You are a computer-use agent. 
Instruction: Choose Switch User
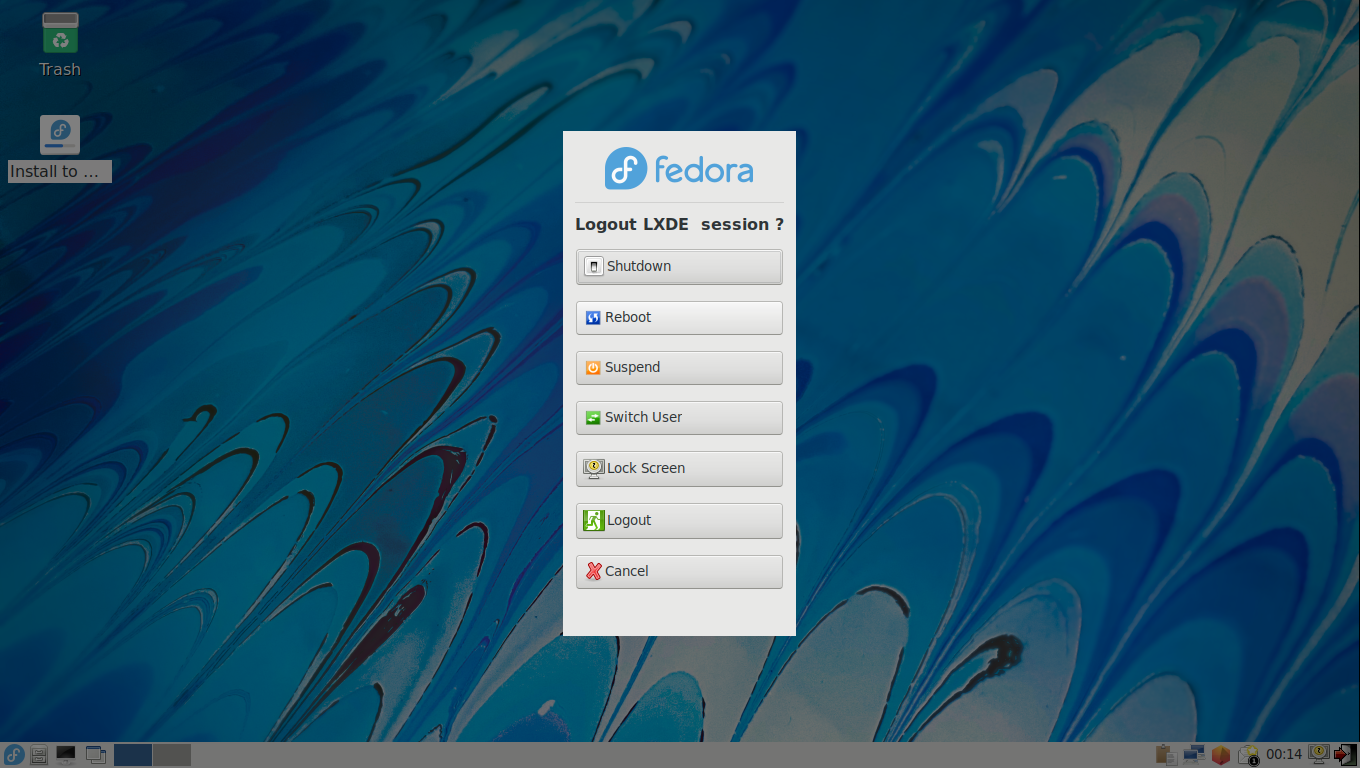click(x=679, y=418)
